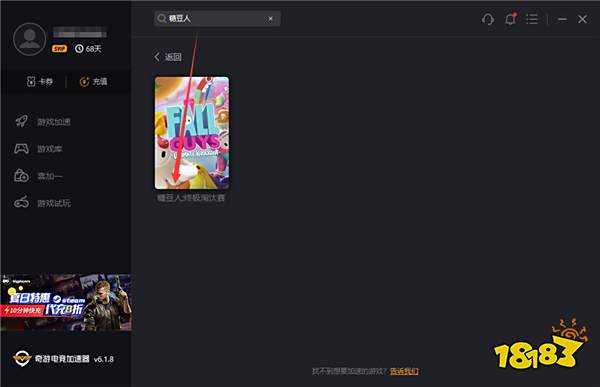Open the 游戏加速 rocket menu item
The width and height of the screenshot is (600, 387).
click(x=42, y=122)
